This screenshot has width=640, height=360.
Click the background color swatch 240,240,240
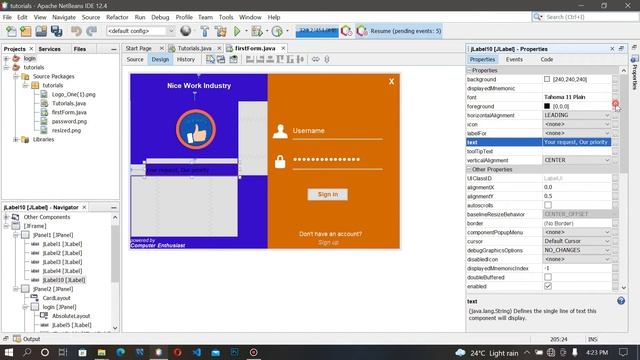(x=547, y=79)
